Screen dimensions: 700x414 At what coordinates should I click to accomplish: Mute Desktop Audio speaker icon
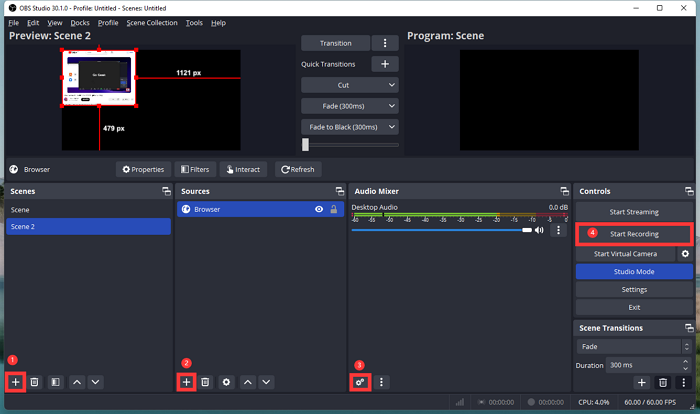pos(539,230)
